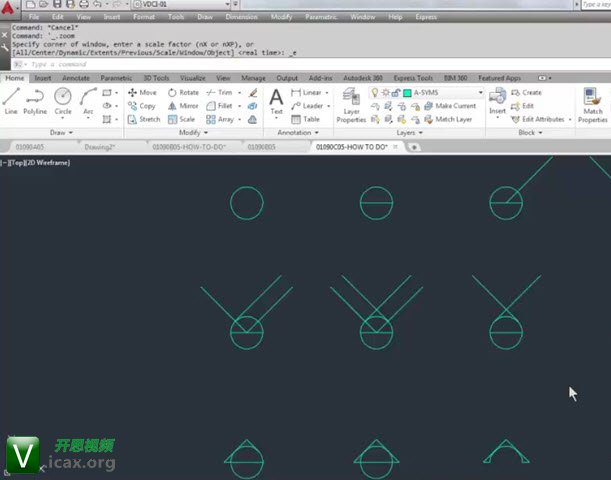
Task: Switch to 01090A05 document tab
Action: [x=30, y=147]
